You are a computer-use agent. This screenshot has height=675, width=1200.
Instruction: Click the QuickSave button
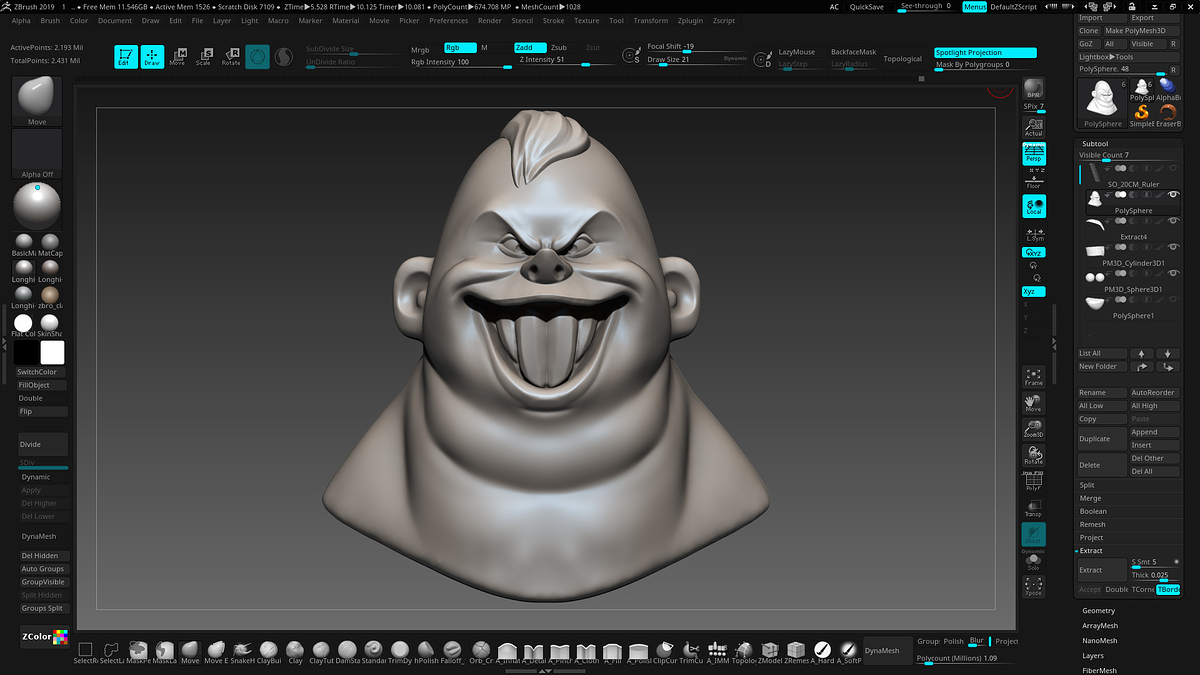[866, 7]
